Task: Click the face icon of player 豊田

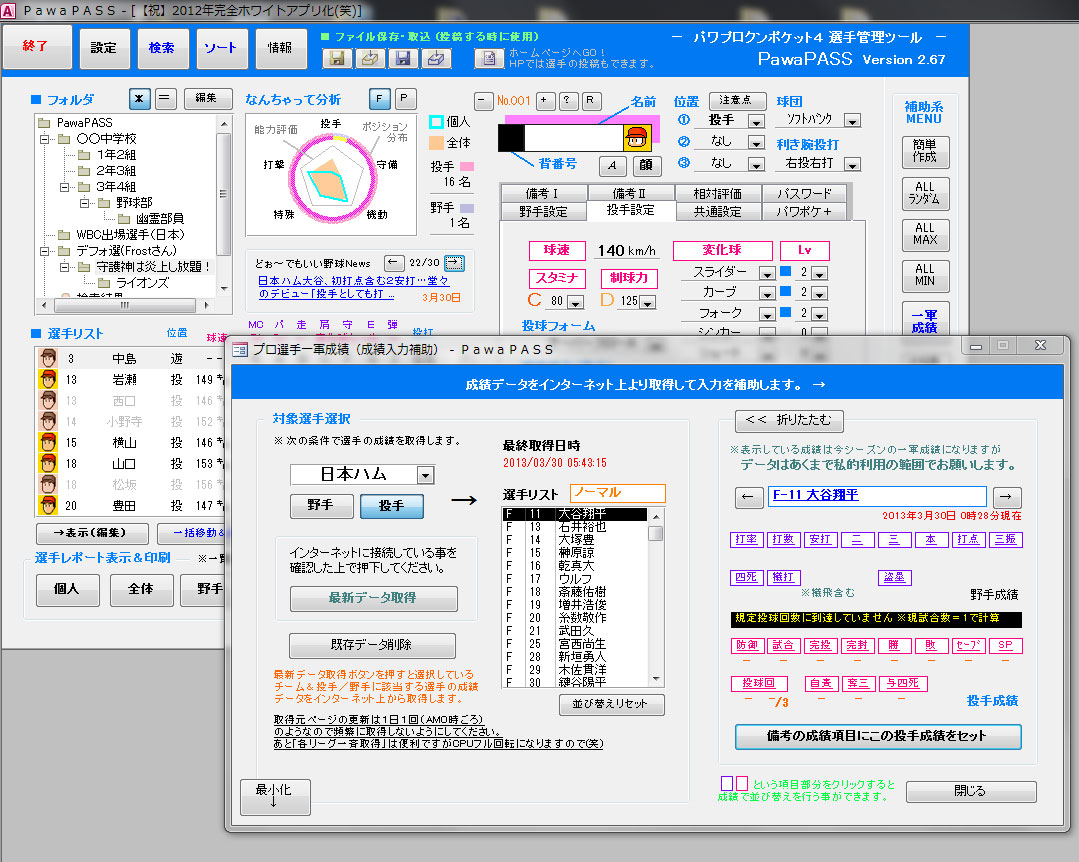Action: tap(48, 506)
